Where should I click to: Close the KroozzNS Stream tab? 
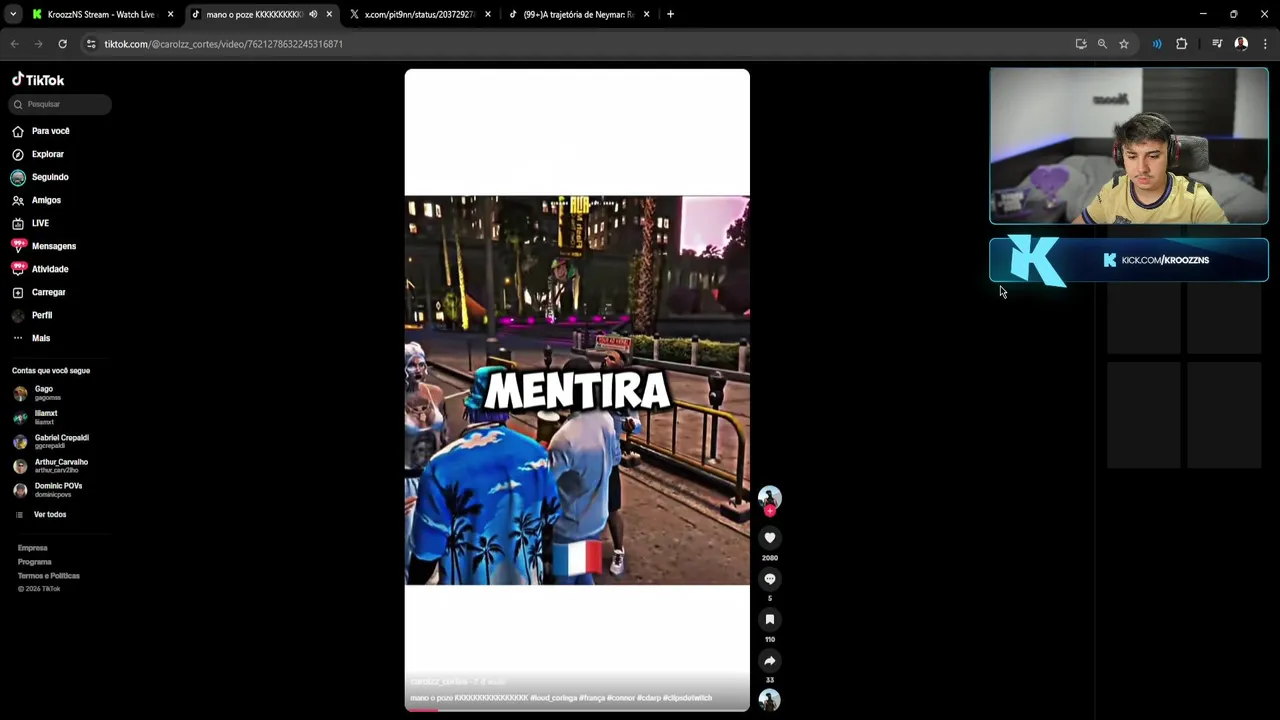coord(170,14)
